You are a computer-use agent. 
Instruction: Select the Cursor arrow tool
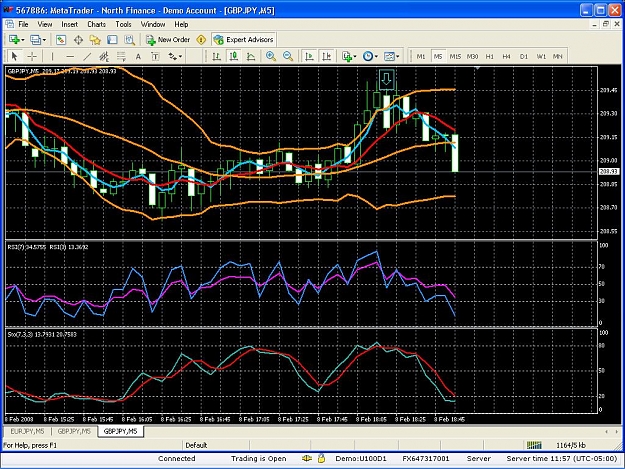(x=15, y=56)
